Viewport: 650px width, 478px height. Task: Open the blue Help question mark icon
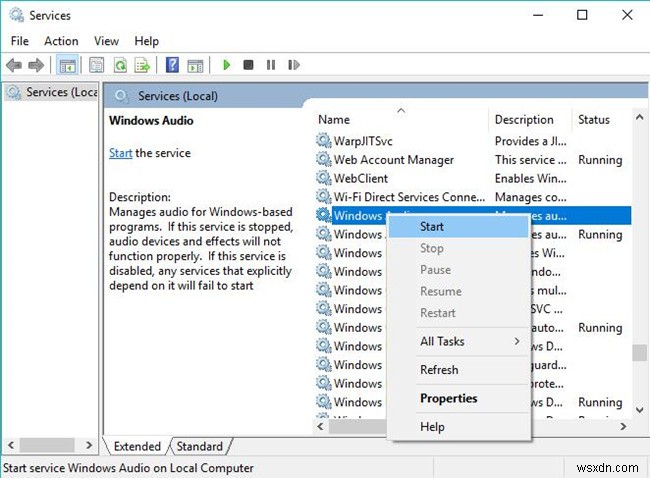click(172, 65)
